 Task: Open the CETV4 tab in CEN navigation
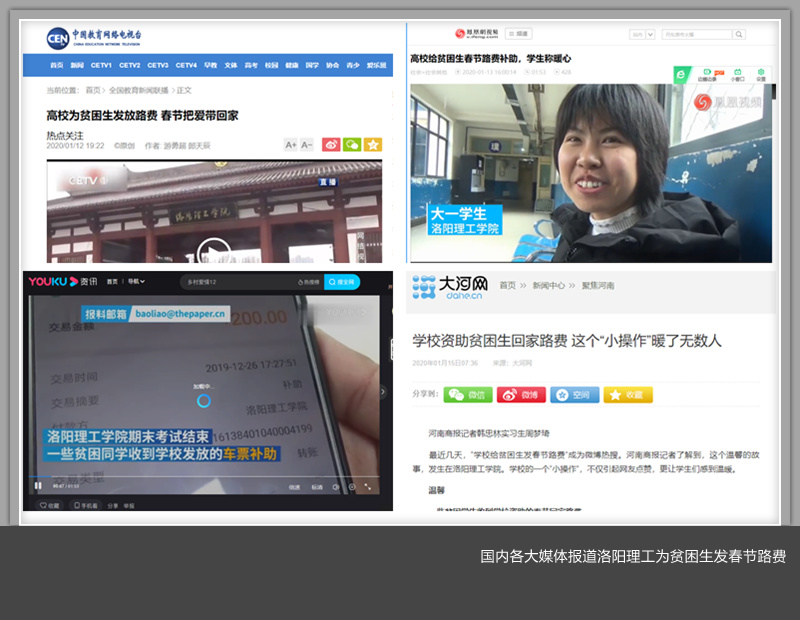pyautogui.click(x=186, y=65)
